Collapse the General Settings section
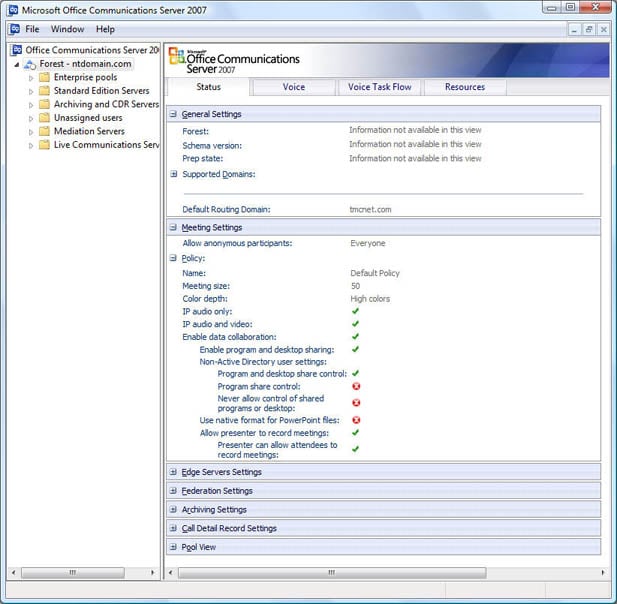Screen dimensions: 617x604 [174, 114]
